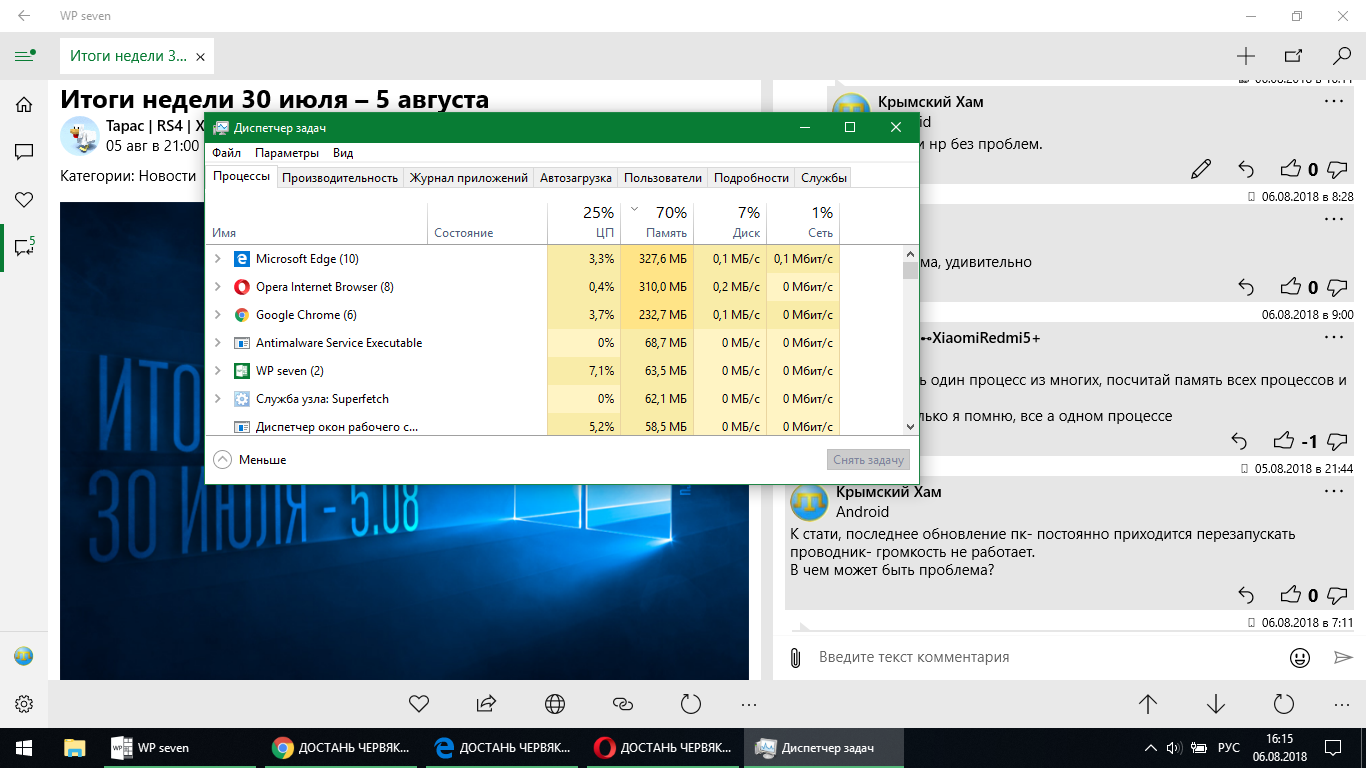Switch to Chrome taskbar window
This screenshot has width=1366, height=768.
point(341,747)
